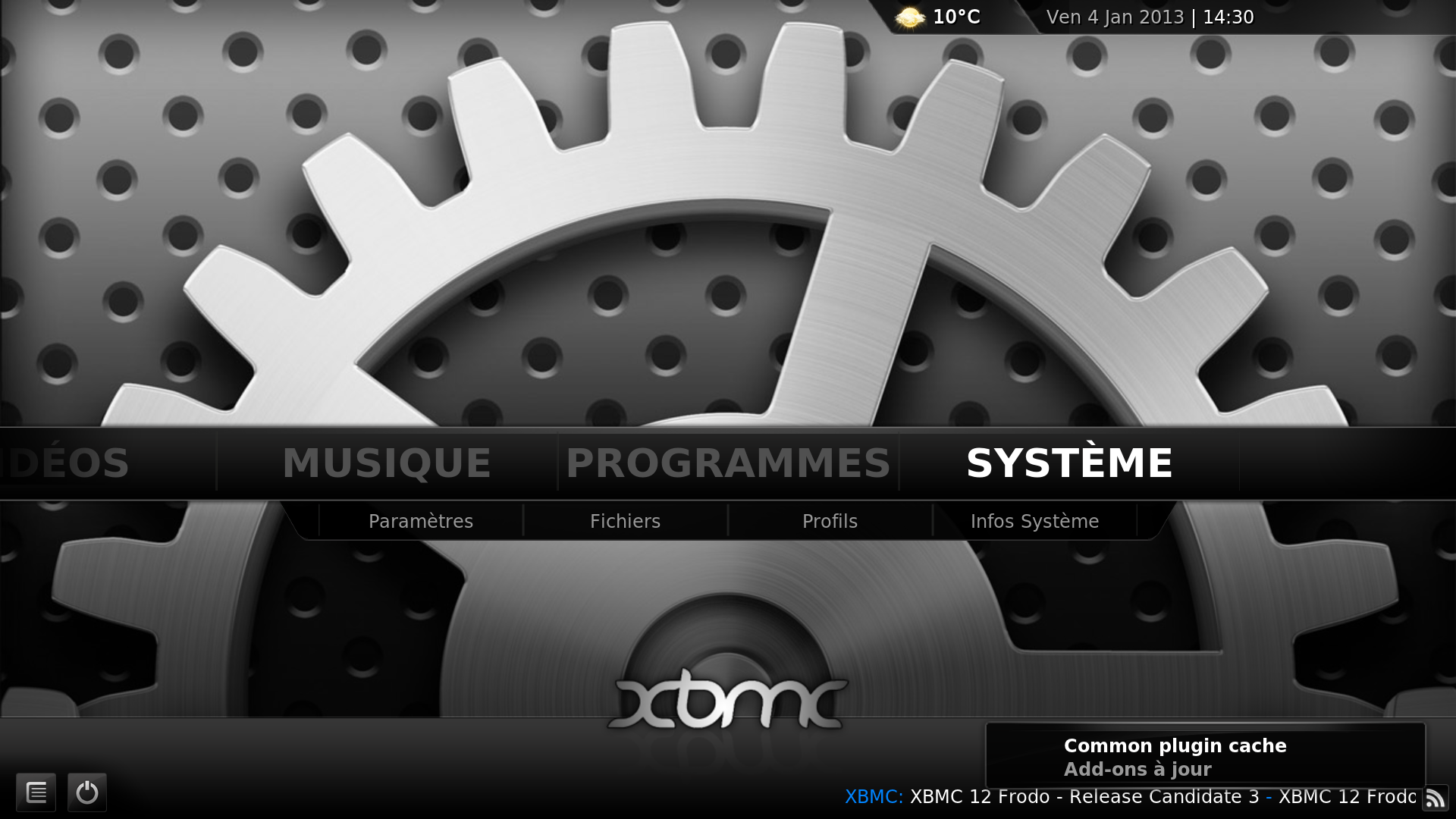
Task: Select the partially visible VIDÉOS menu item
Action: (67, 463)
